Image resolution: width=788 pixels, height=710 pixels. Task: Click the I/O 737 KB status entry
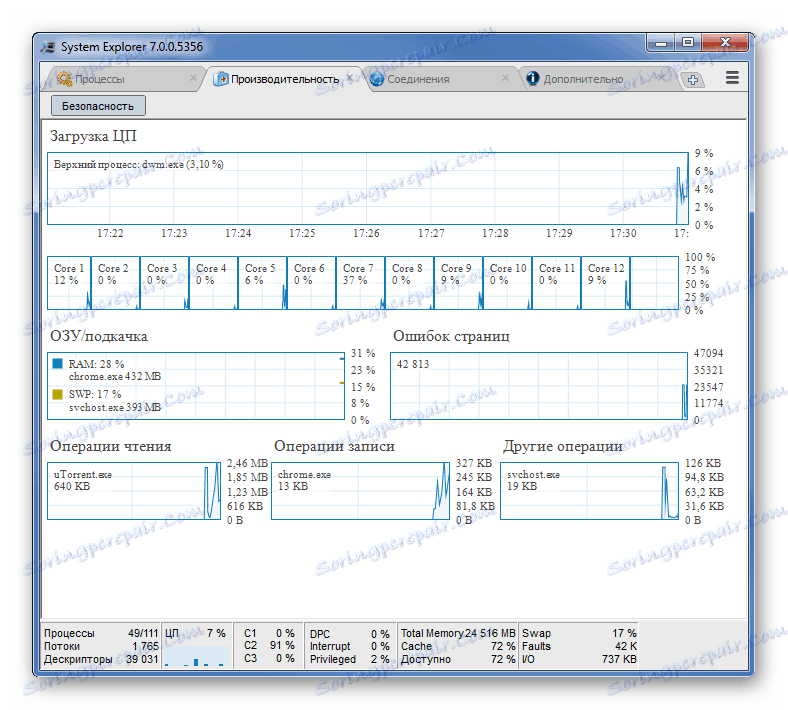tap(579, 659)
